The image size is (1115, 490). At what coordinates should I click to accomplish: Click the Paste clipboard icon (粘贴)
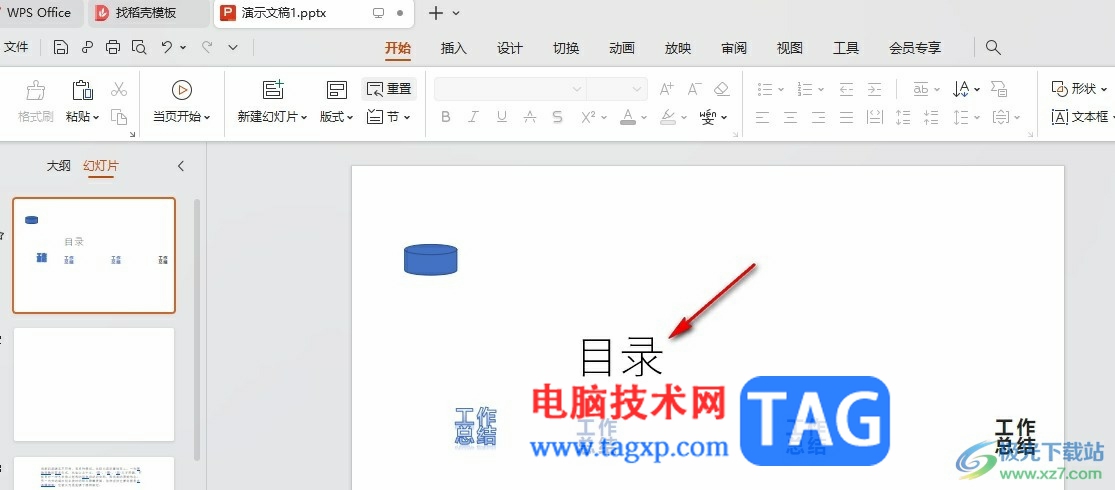82,90
